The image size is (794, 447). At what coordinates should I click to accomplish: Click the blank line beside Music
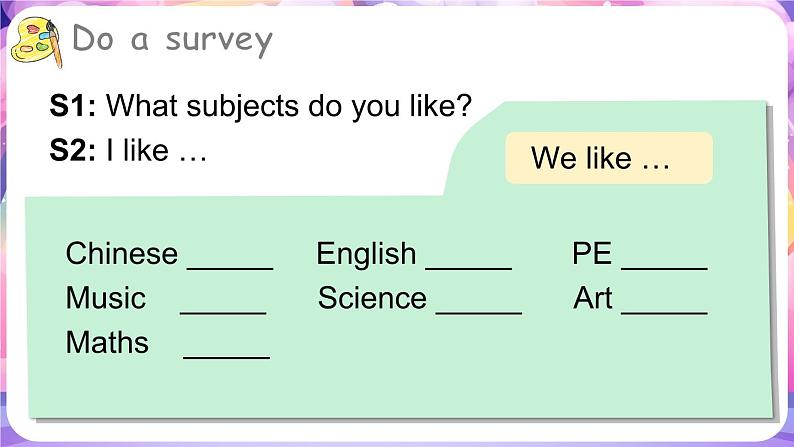point(223,305)
